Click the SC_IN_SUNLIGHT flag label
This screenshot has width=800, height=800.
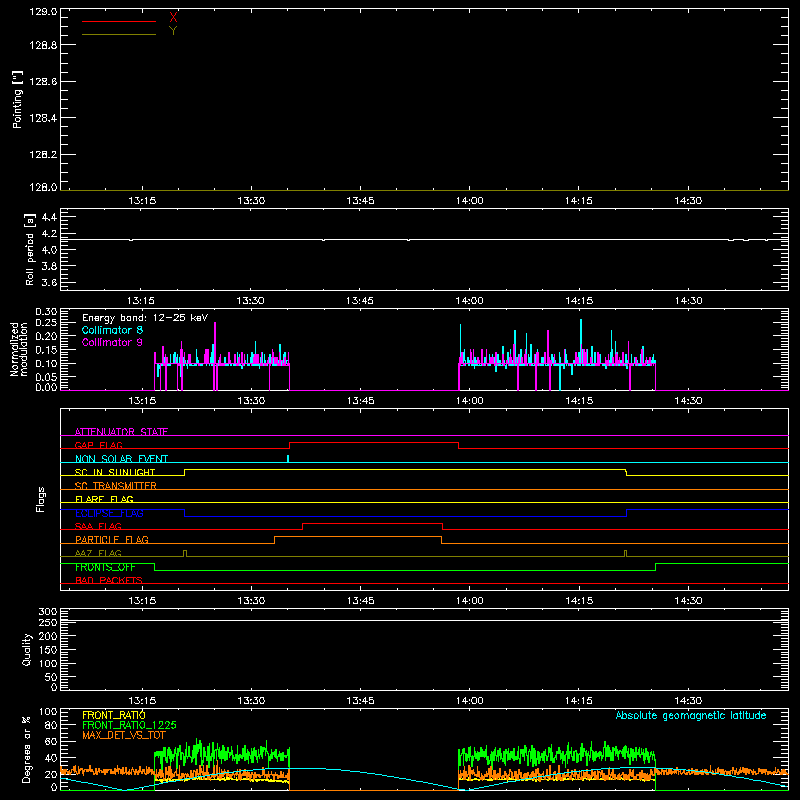click(115, 472)
